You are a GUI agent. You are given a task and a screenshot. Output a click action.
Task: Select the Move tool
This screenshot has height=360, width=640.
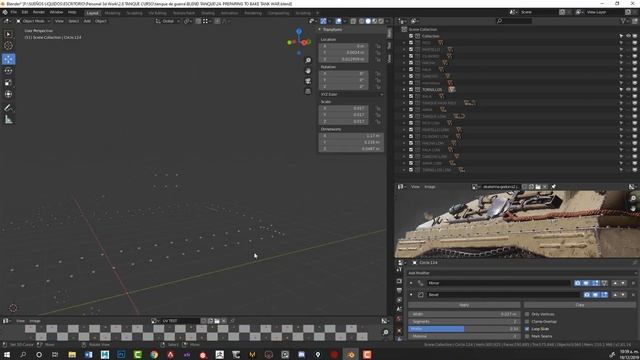pyautogui.click(x=8, y=59)
